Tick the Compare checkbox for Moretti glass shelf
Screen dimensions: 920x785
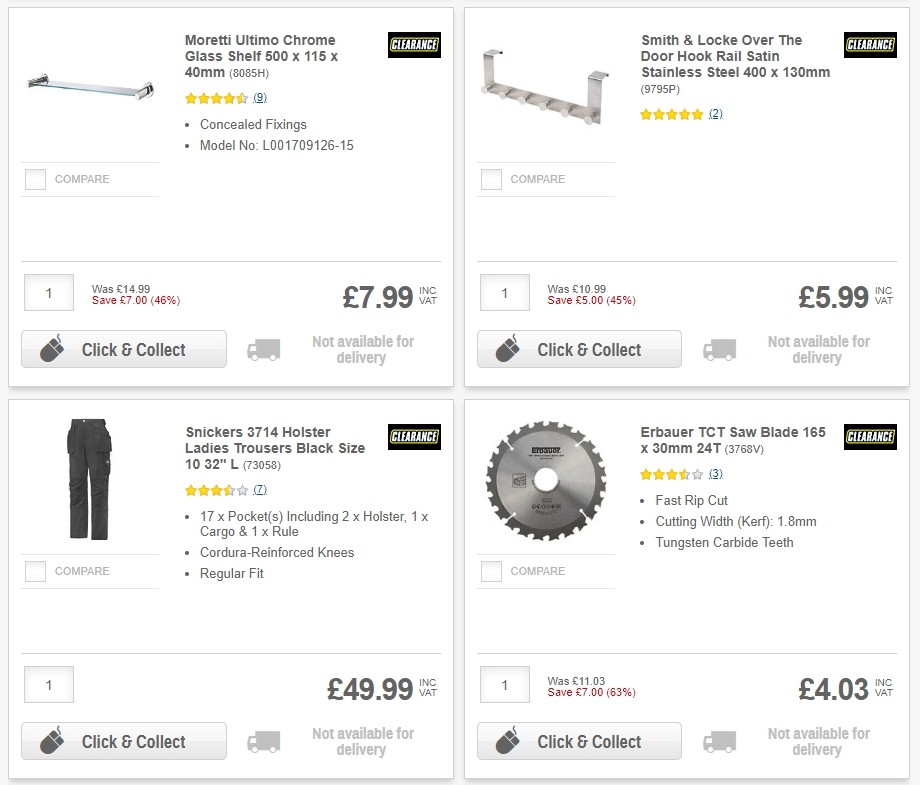35,179
